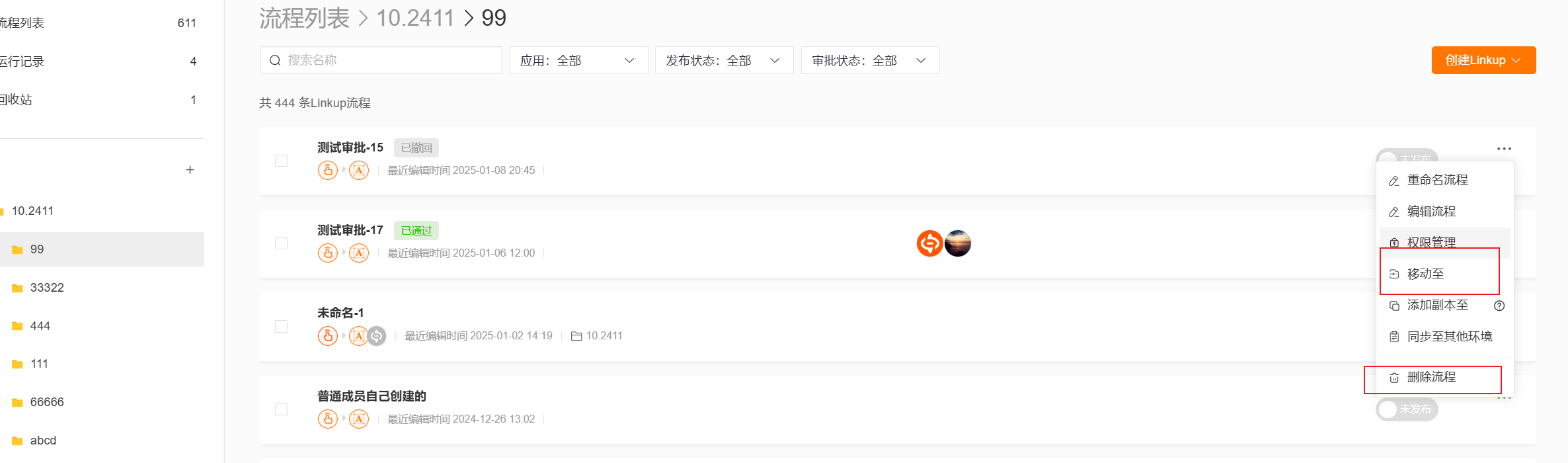Click the plus icon to add folder
Image resolution: width=1568 pixels, height=463 pixels.
[x=190, y=170]
